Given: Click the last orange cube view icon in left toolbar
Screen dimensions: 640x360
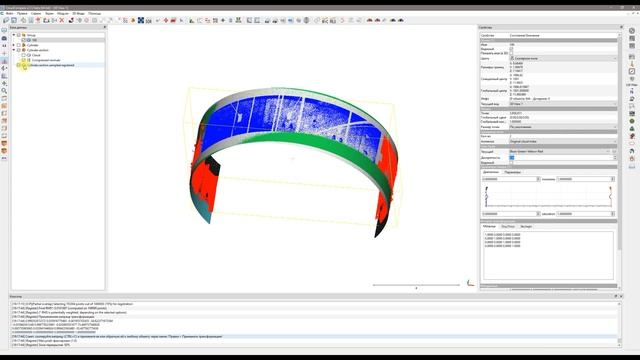Looking at the screenshot, I should coord(4,151).
